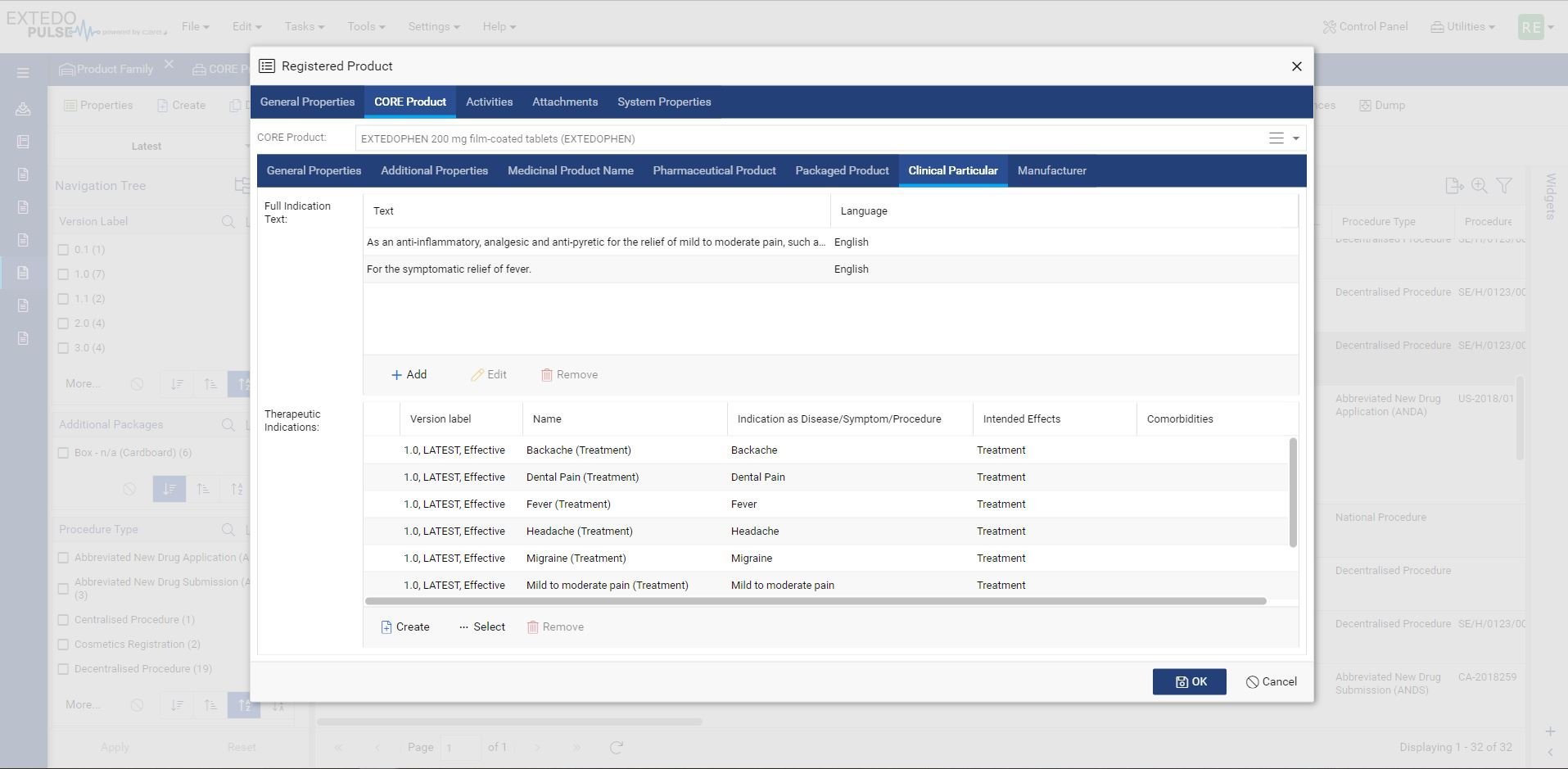Click the Edit pencil in Full Indication Text

click(489, 374)
